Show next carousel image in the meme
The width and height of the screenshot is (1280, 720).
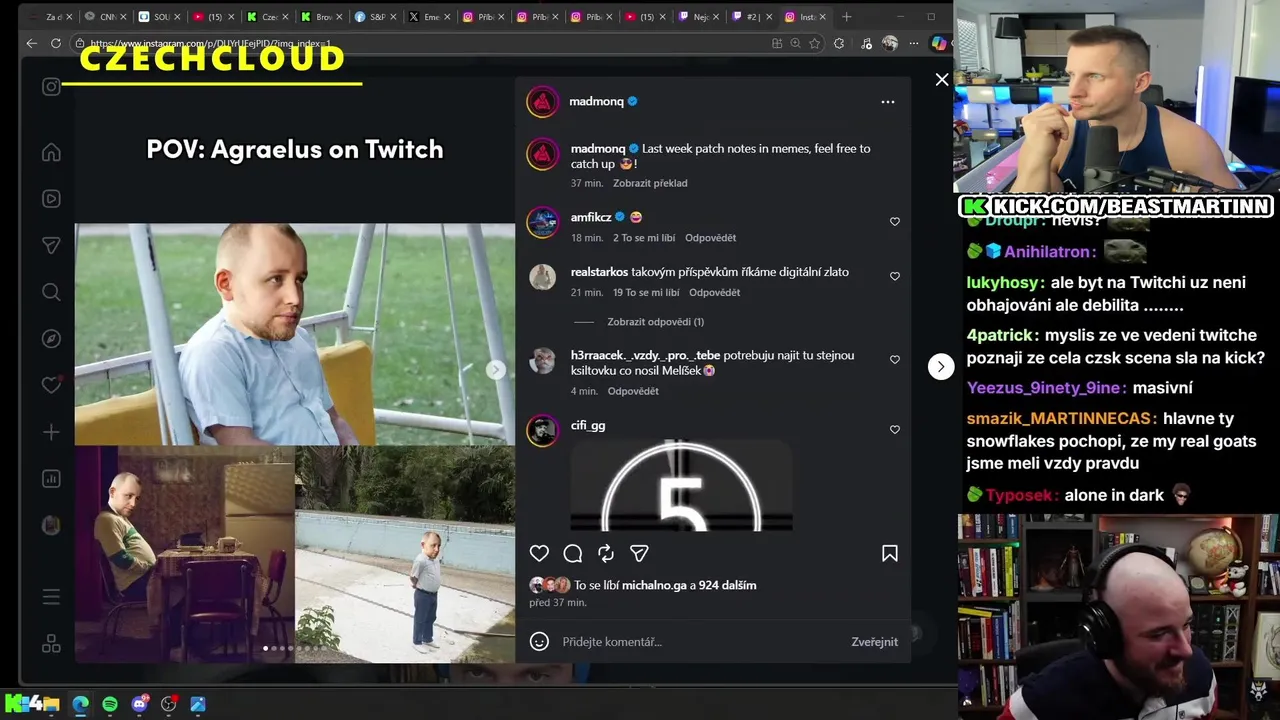click(x=495, y=370)
